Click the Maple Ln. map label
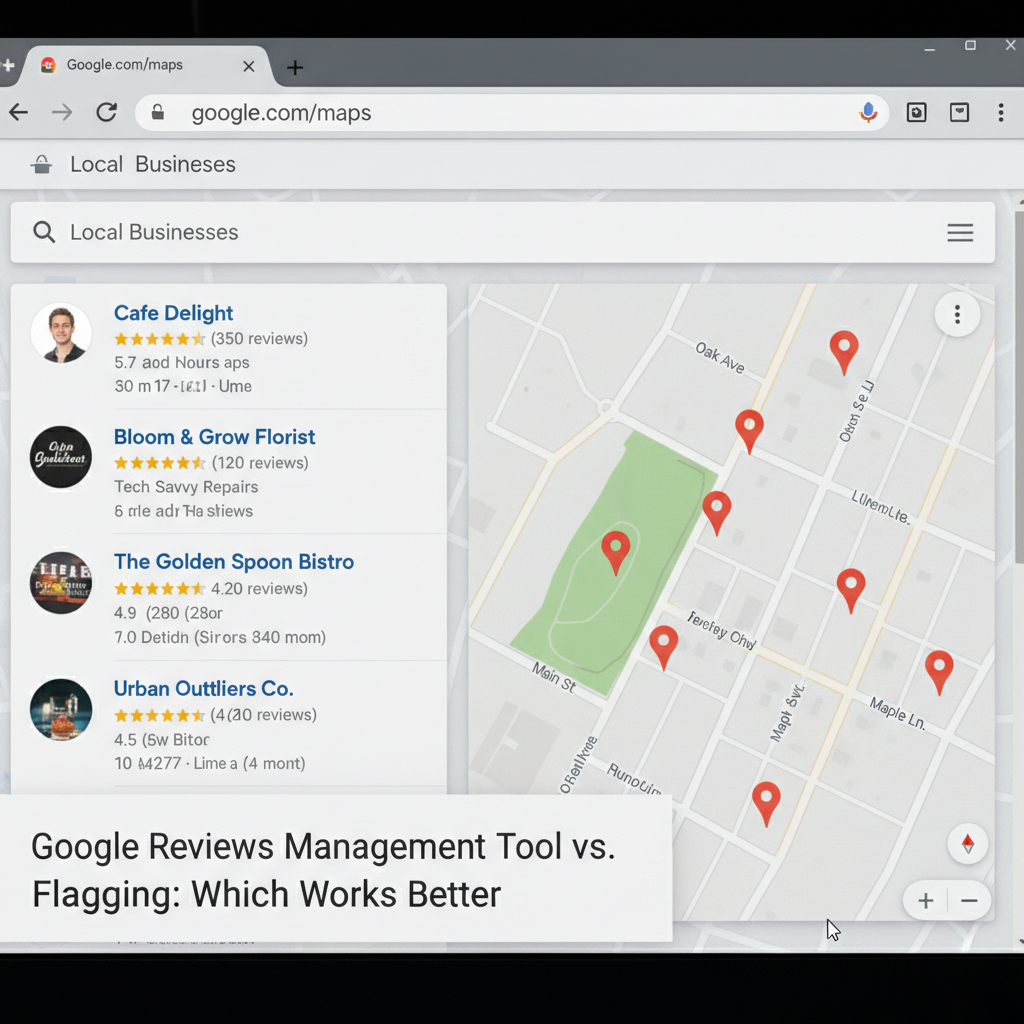The image size is (1024, 1024). coord(897,714)
